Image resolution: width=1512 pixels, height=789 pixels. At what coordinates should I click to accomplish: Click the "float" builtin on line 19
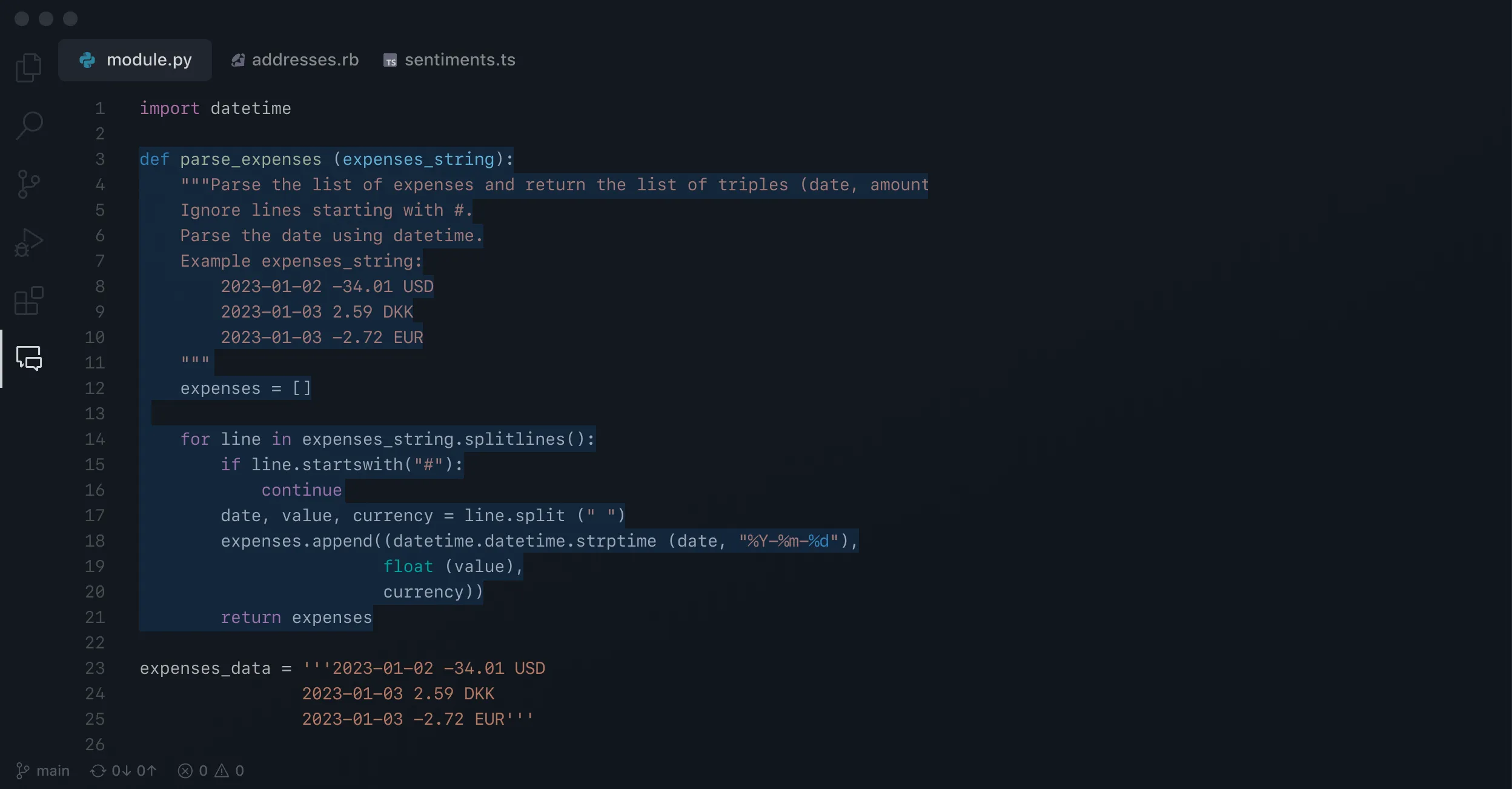point(408,567)
